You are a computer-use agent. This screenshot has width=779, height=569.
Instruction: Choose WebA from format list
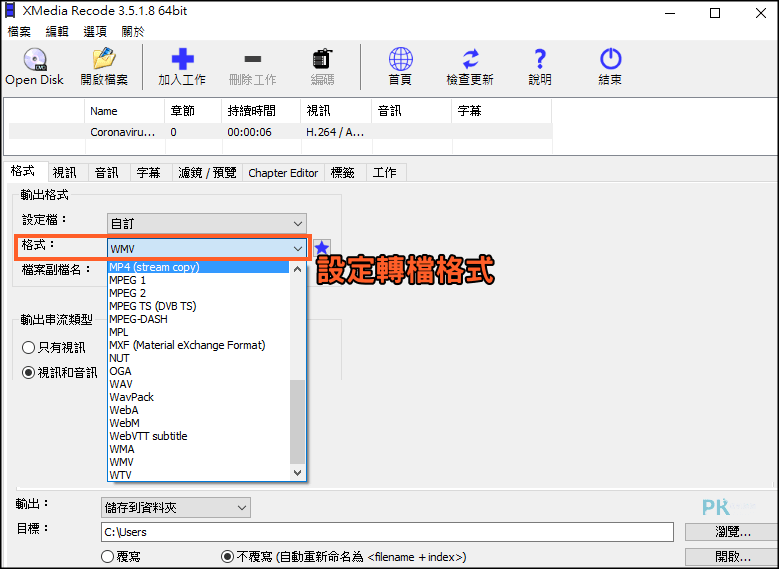(x=198, y=410)
